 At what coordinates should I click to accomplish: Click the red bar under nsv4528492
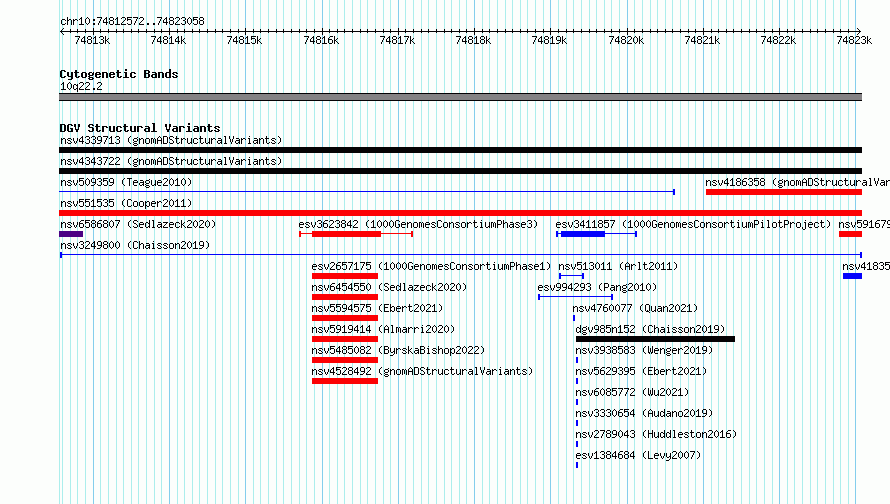[345, 381]
